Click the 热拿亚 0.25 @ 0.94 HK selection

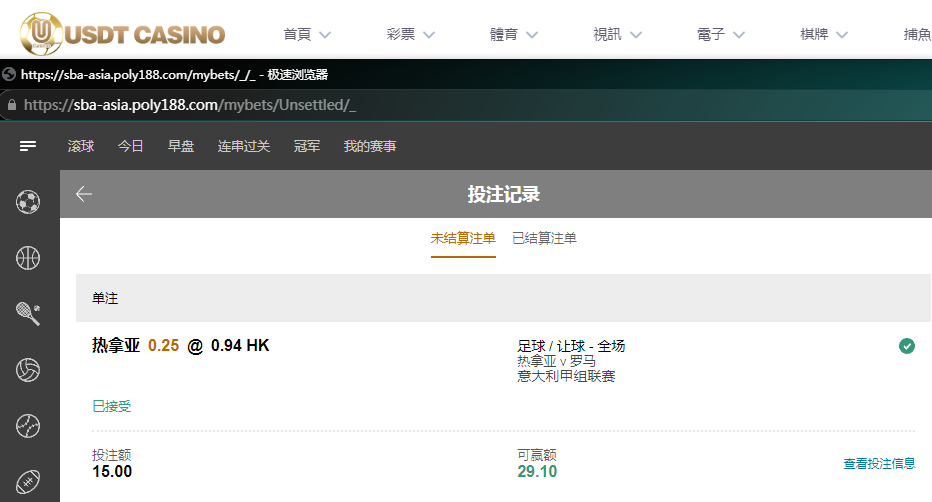point(181,346)
